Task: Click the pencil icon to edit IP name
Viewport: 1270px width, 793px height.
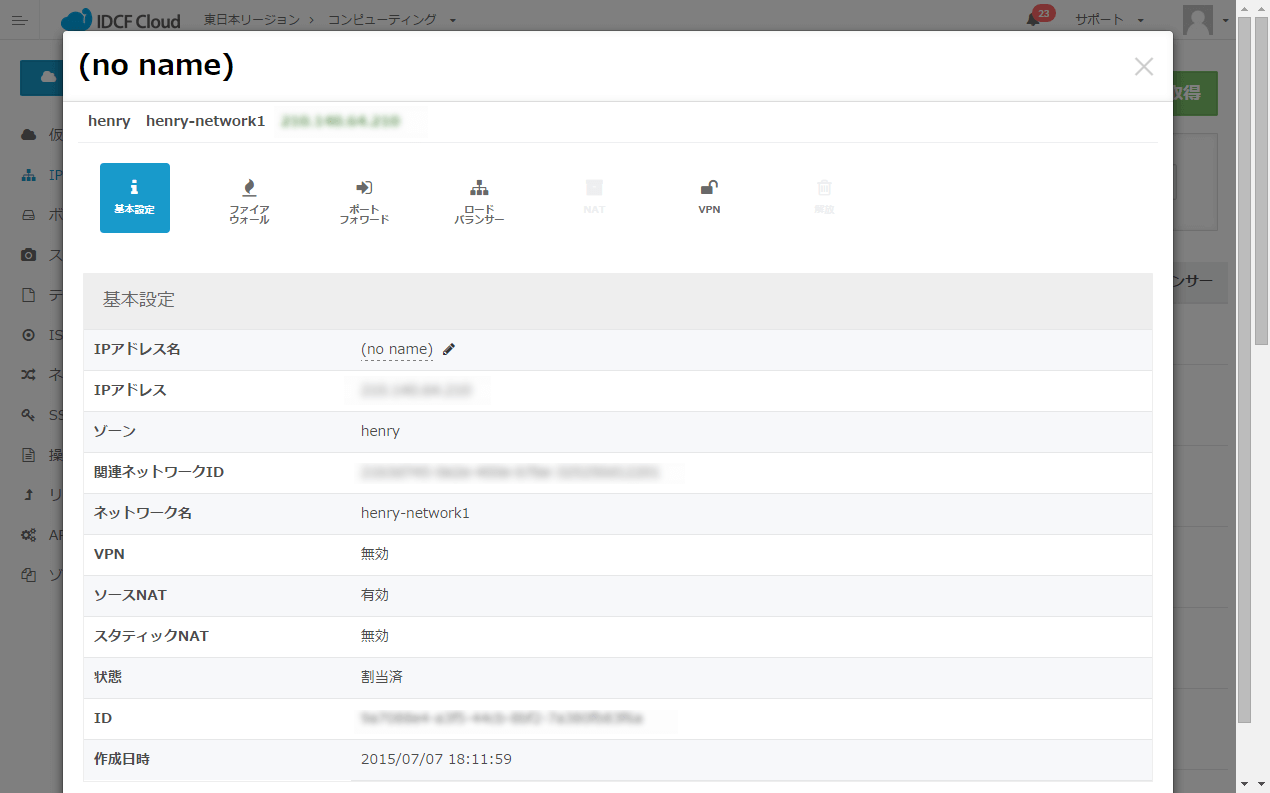Action: (x=449, y=349)
